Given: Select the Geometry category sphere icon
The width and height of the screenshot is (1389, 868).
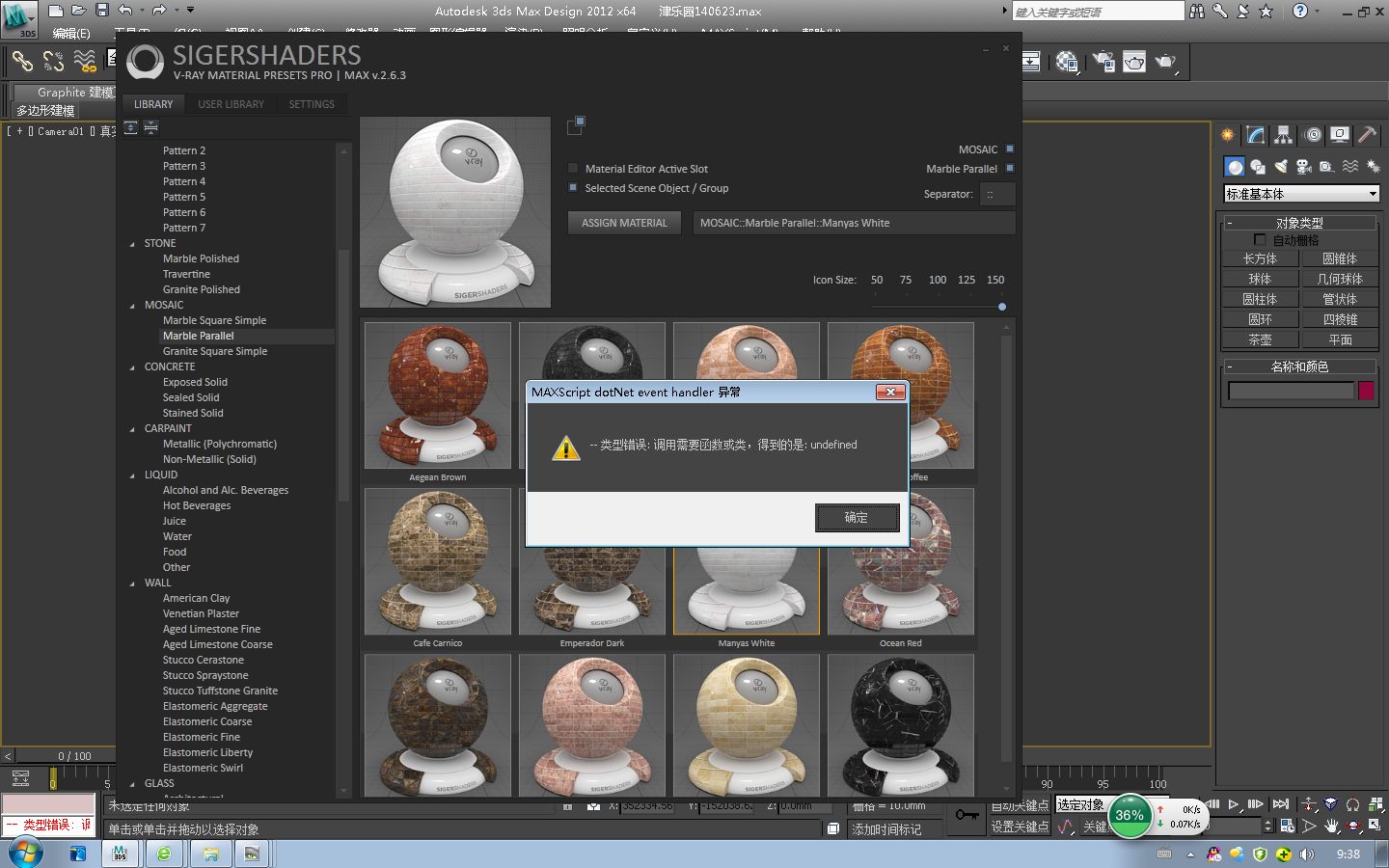Looking at the screenshot, I should click(1235, 167).
